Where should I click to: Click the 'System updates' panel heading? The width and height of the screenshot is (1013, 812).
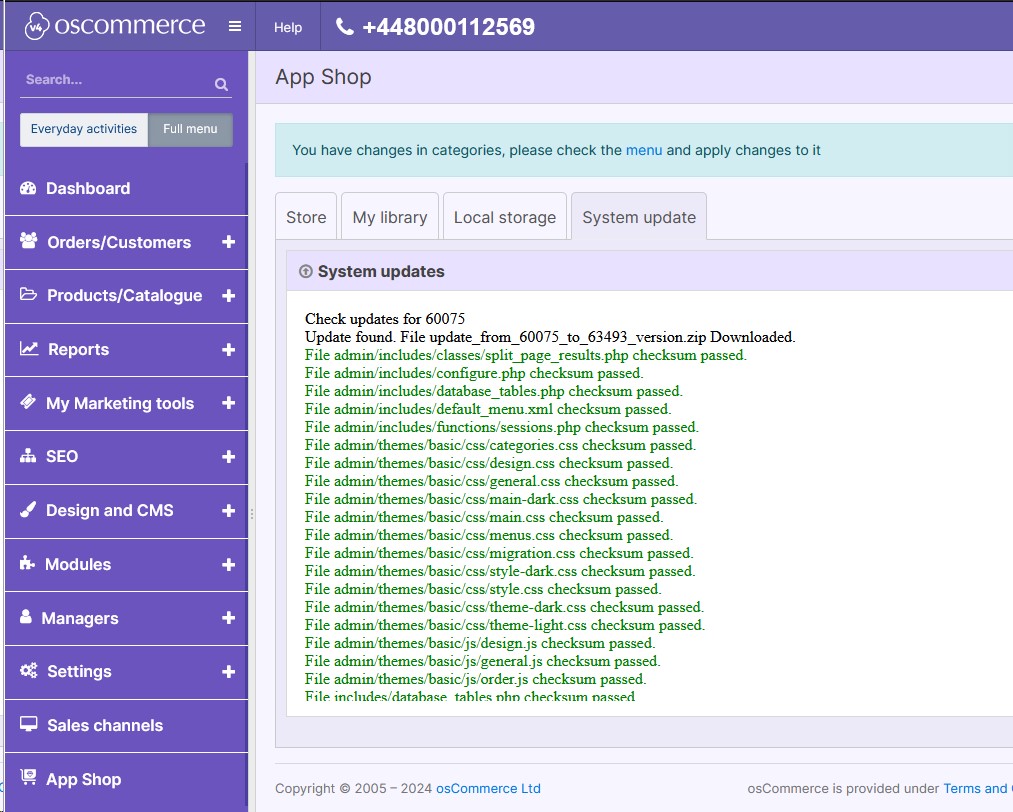click(x=381, y=271)
